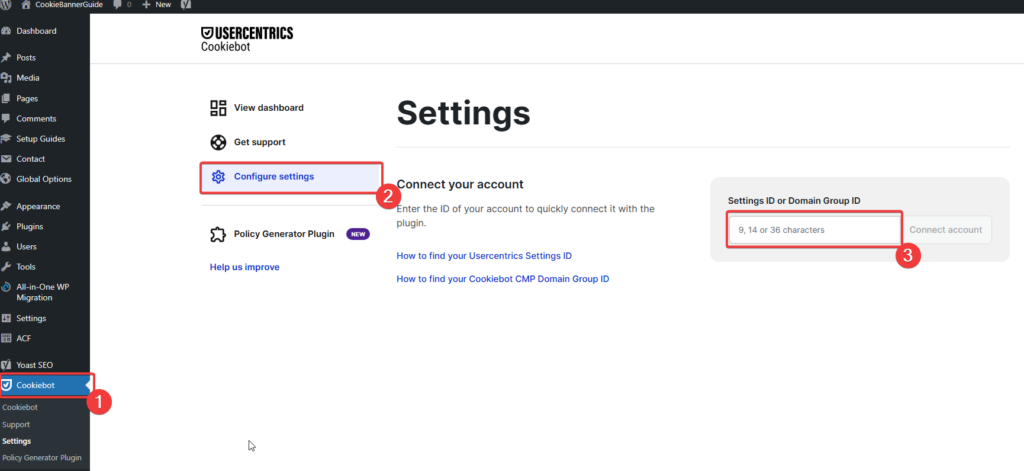This screenshot has height=471, width=1024.
Task: Click the Connect your account heading
Action: coord(460,184)
